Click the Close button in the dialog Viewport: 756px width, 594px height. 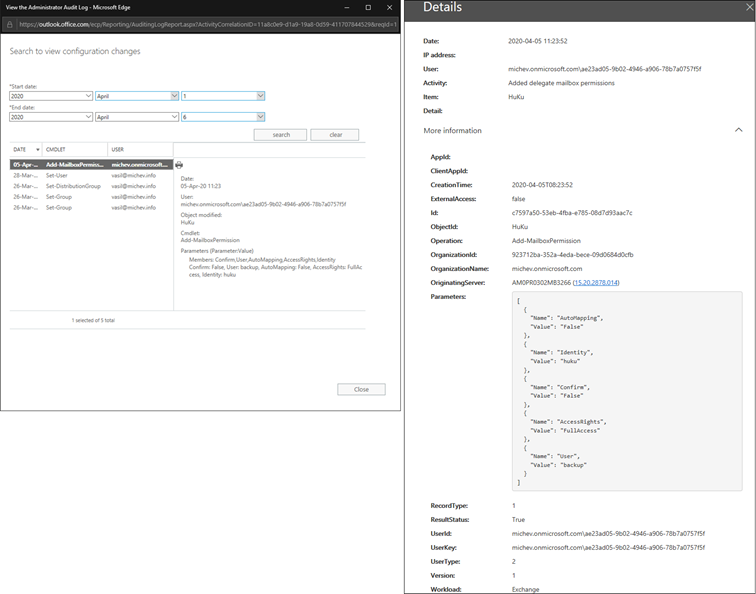tap(361, 389)
